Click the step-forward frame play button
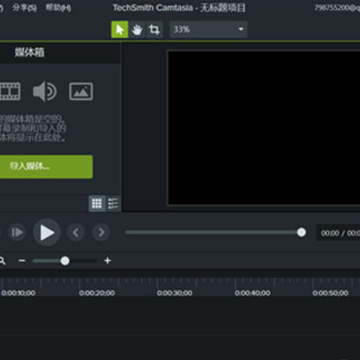 (x=17, y=232)
